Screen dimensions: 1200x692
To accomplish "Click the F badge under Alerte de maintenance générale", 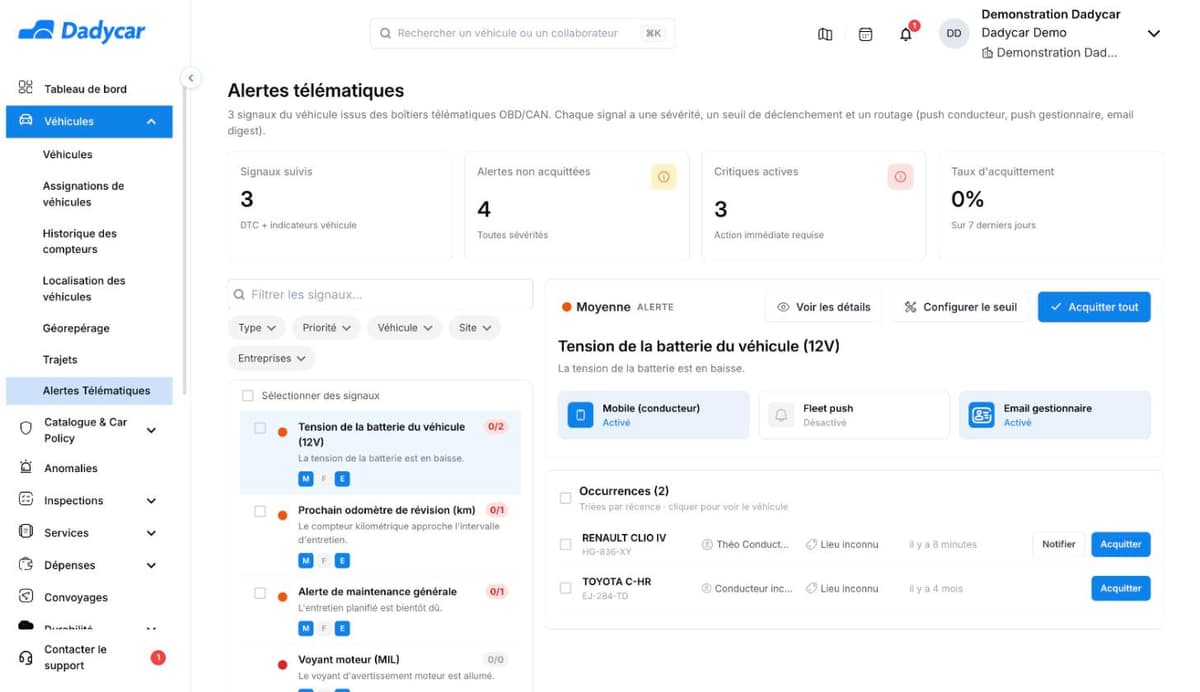I will click(x=324, y=628).
